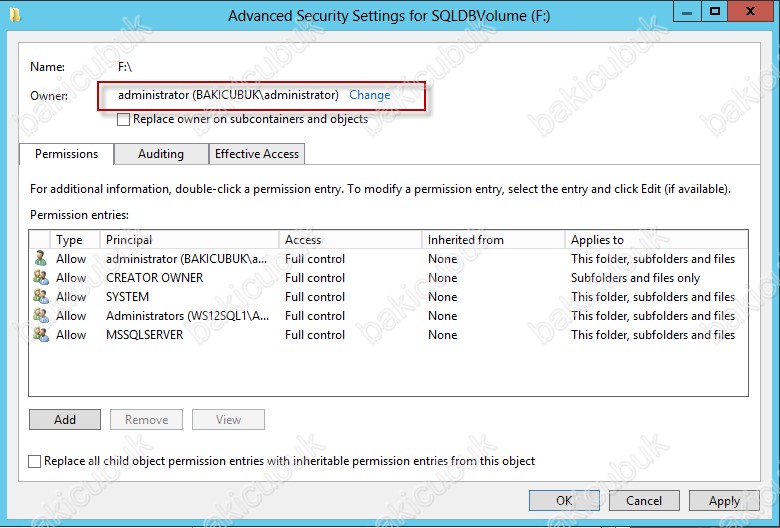Image resolution: width=780 pixels, height=528 pixels.
Task: Click the Change owner link
Action: click(370, 95)
